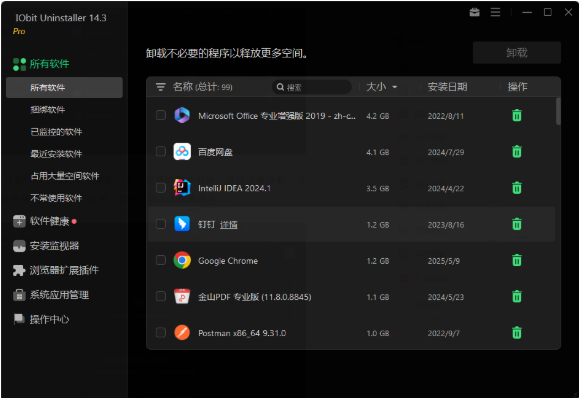Click the 1.1 GB size value
This screenshot has width=582, height=398.
(x=377, y=297)
